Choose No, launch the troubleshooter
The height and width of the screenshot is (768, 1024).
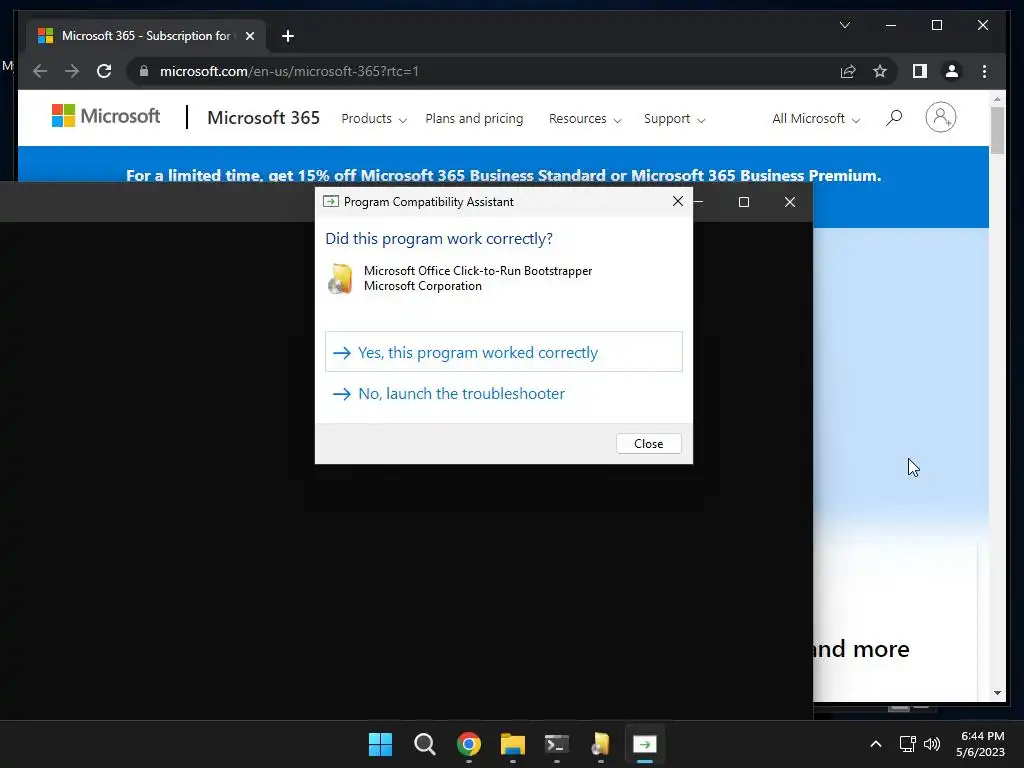[x=504, y=394]
